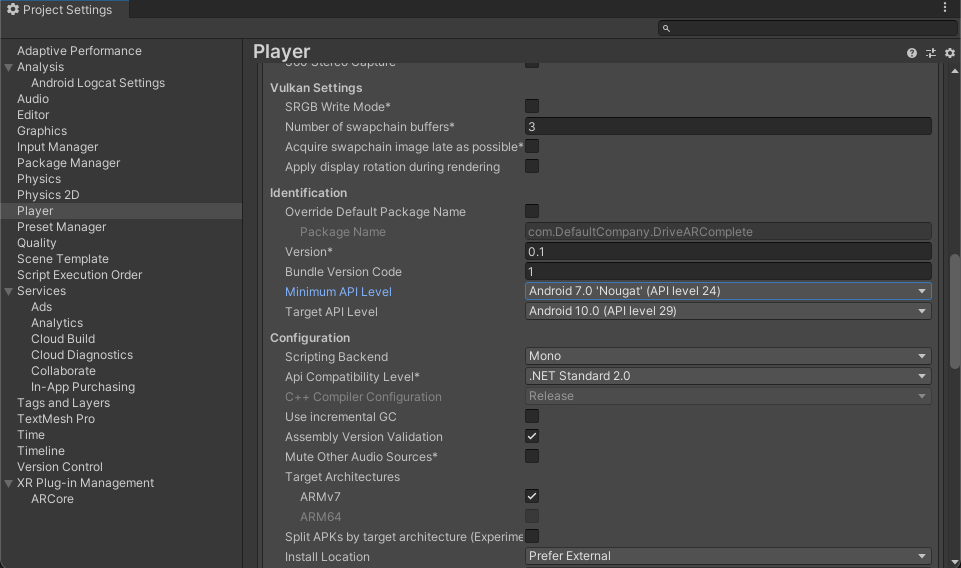Click the help question mark icon
961x568 pixels.
[912, 53]
